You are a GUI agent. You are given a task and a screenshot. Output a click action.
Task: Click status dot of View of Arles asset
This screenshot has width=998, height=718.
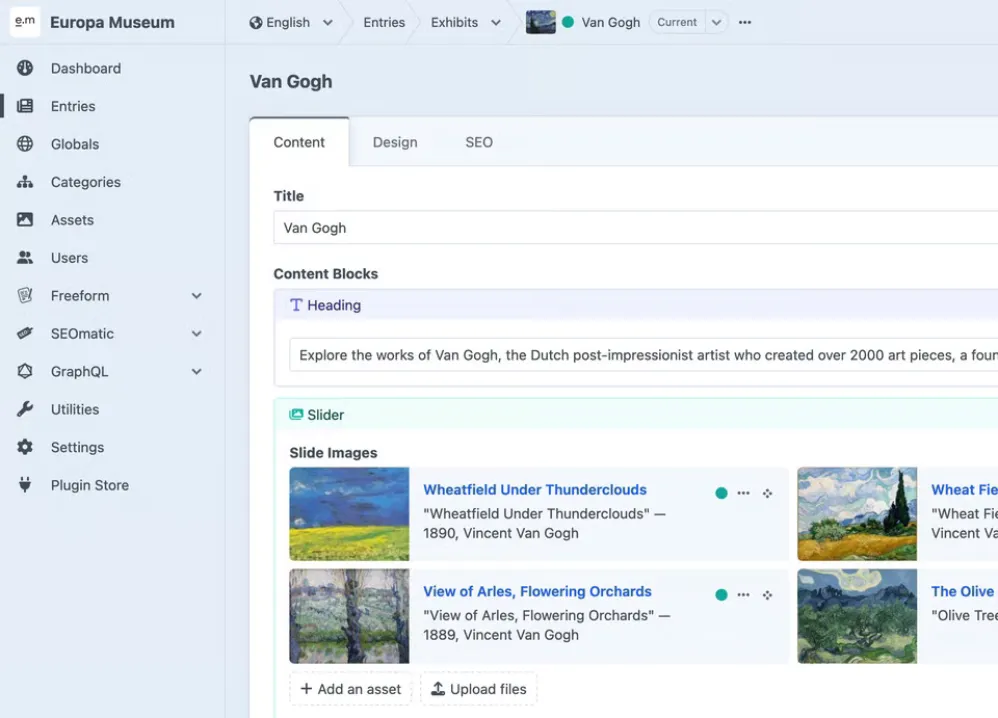pos(721,595)
